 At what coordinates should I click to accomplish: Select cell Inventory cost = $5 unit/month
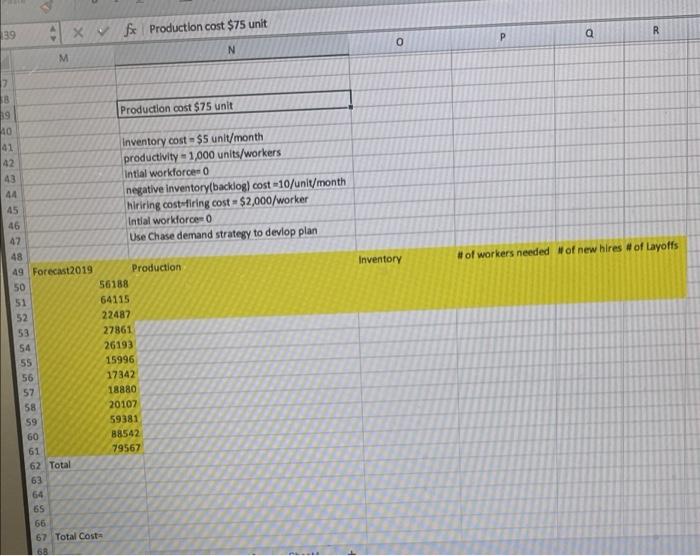(x=192, y=139)
